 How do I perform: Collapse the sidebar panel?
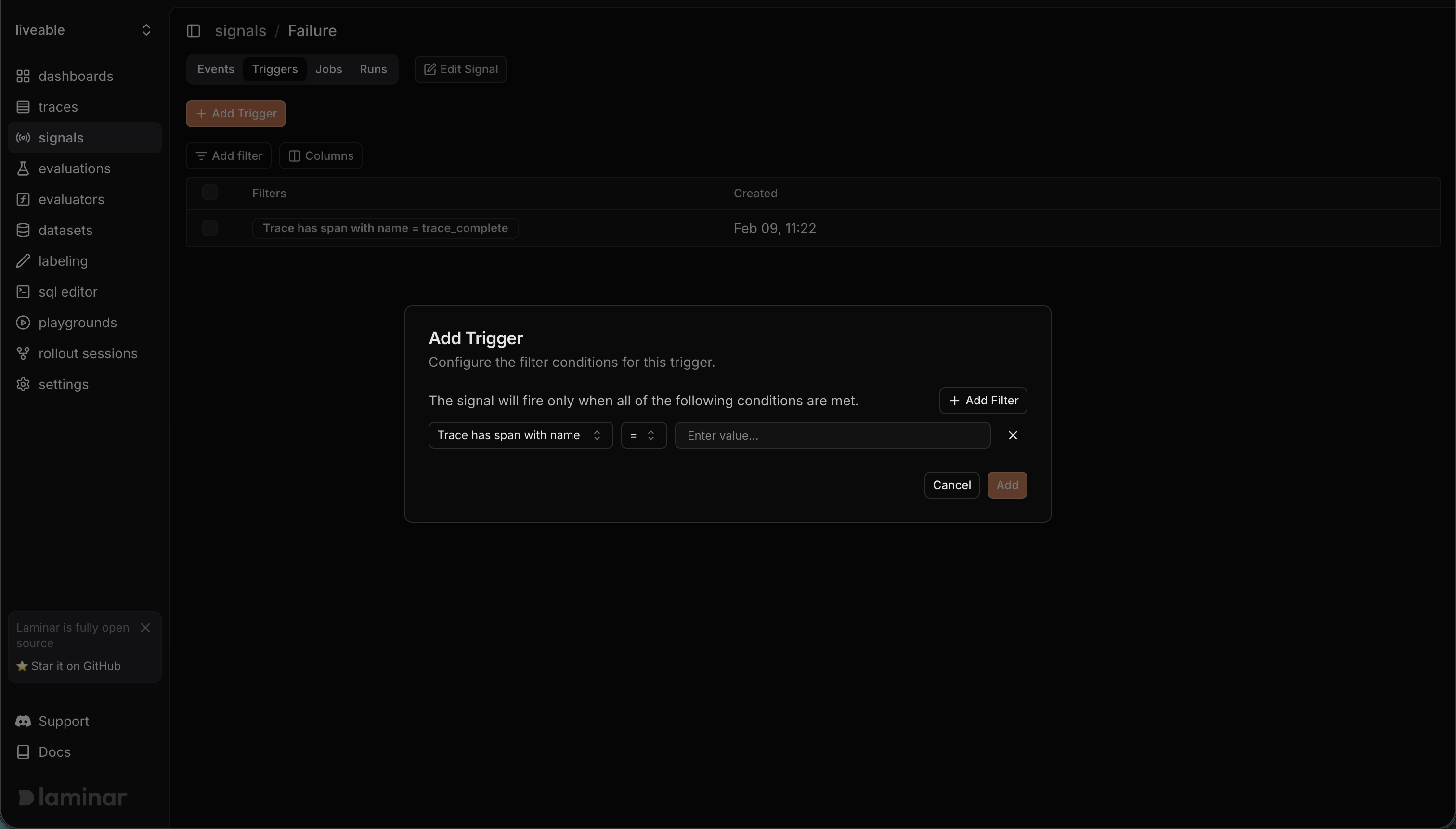193,31
